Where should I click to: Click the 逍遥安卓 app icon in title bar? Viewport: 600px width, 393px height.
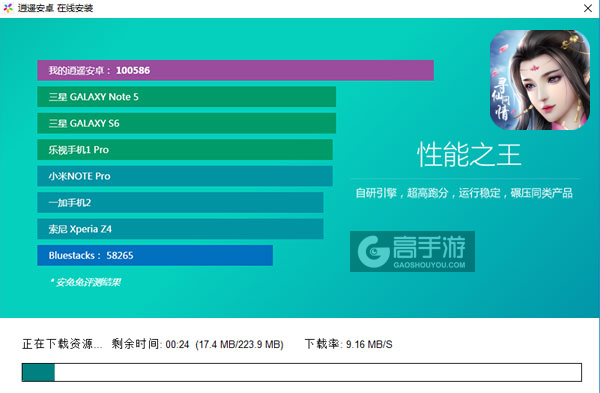point(8,8)
